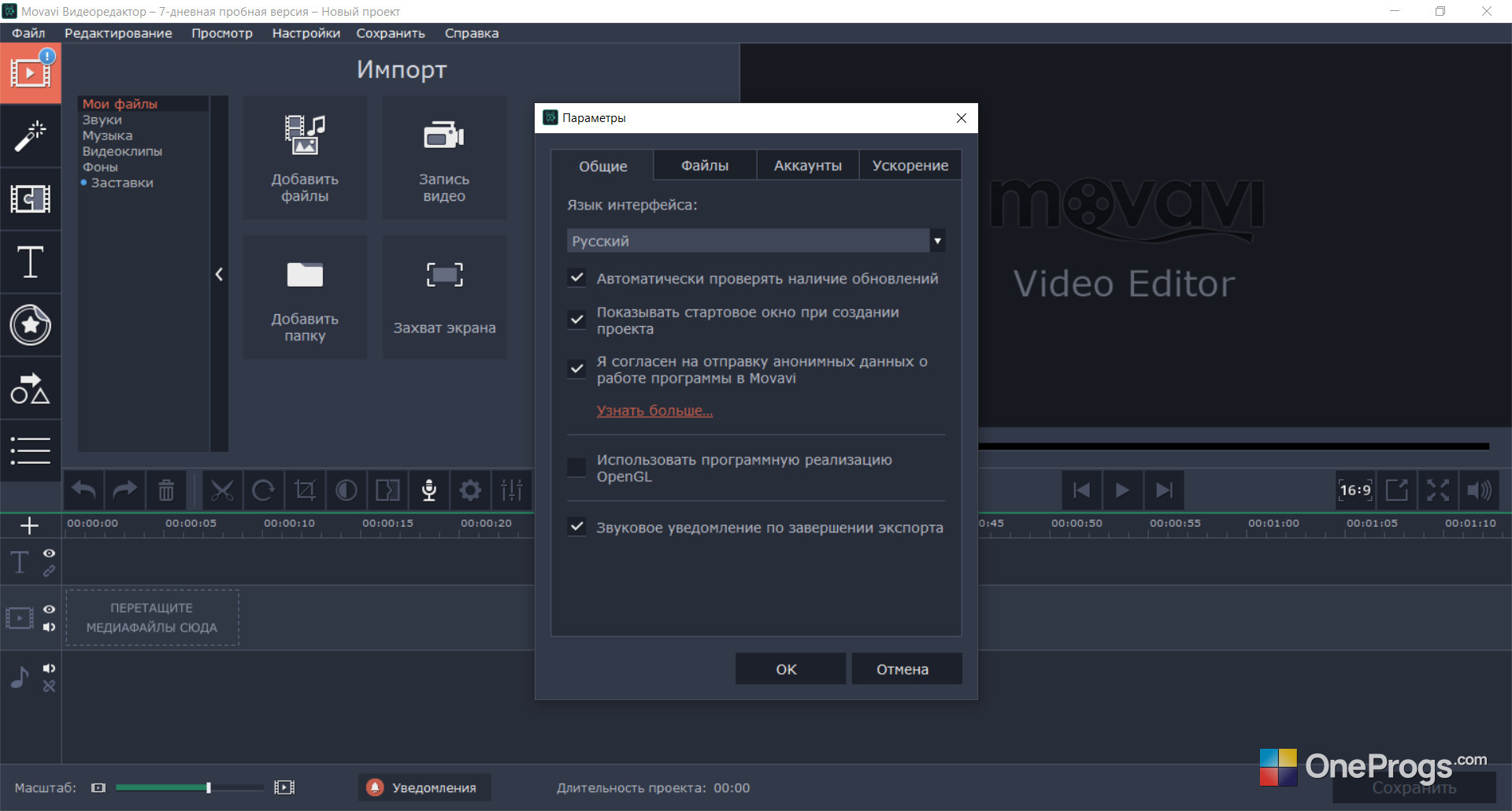Open the Файл menu
The height and width of the screenshot is (811, 1512).
pyautogui.click(x=28, y=33)
